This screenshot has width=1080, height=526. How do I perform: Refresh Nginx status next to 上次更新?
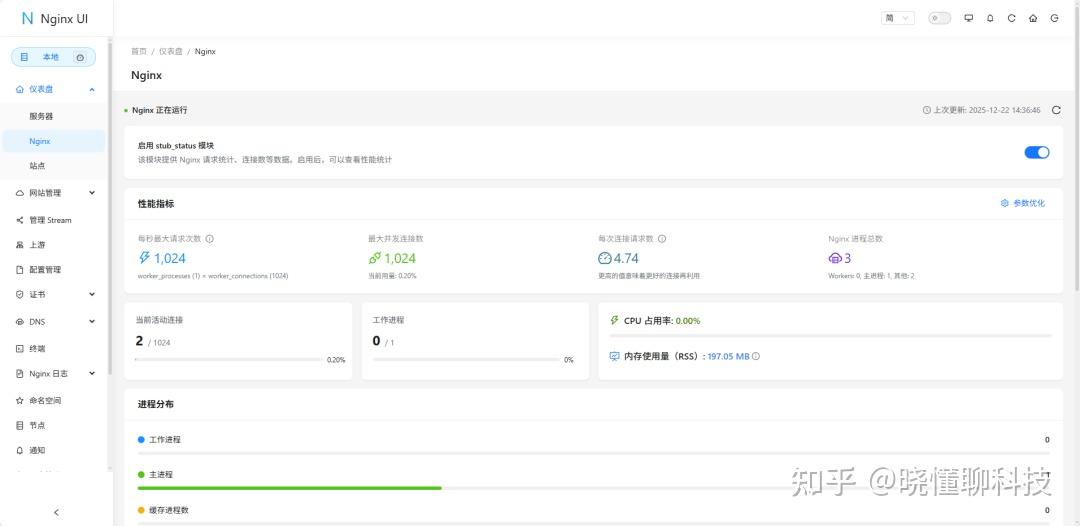click(x=1056, y=110)
